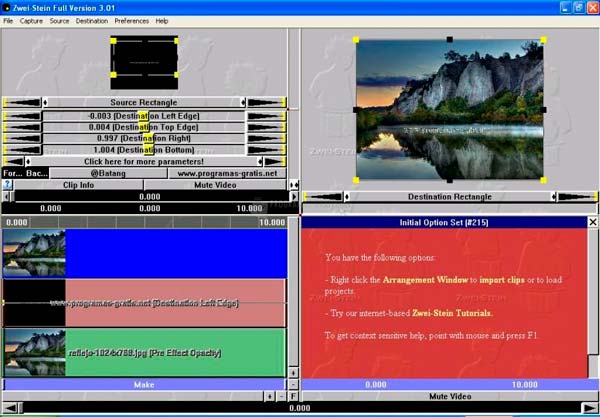Click the Destination Top Edge value slider

click(x=143, y=127)
